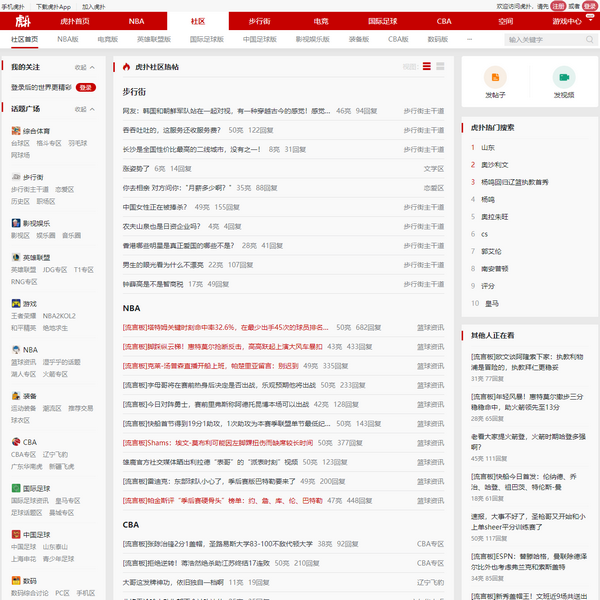Click the 发帖子 post icon
600x600 pixels.
494,77
